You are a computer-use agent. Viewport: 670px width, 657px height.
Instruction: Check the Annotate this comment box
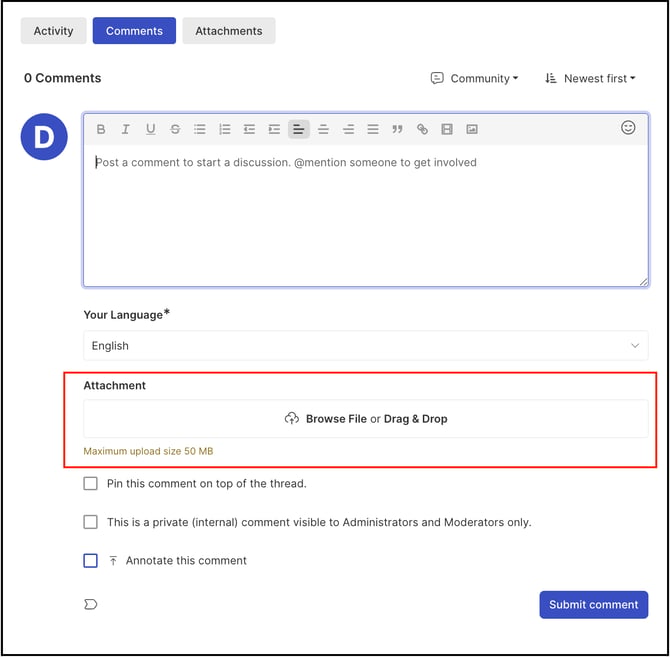[x=91, y=560]
